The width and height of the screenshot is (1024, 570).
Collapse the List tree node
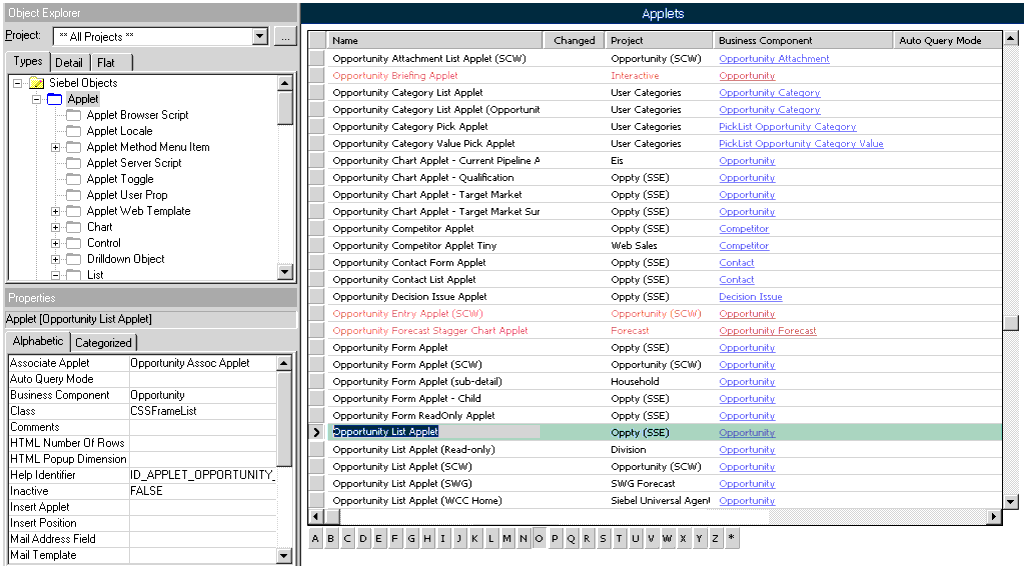[x=56, y=275]
